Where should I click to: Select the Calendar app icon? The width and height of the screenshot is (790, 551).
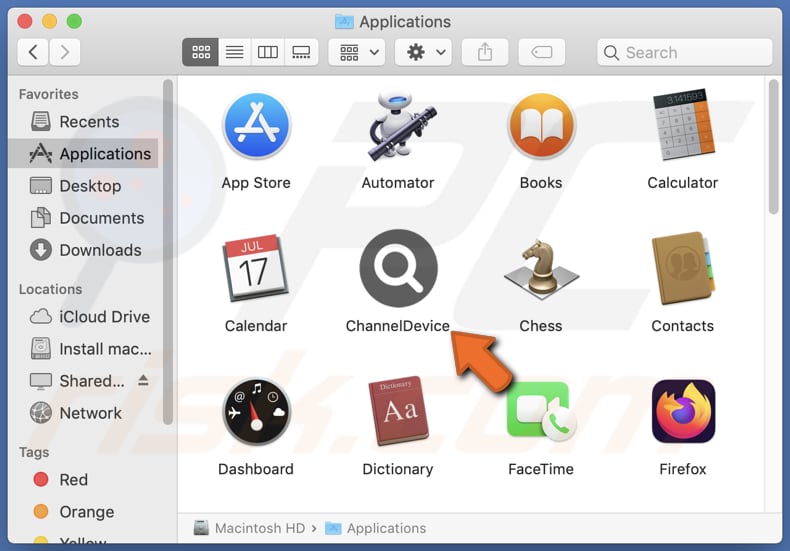255,268
